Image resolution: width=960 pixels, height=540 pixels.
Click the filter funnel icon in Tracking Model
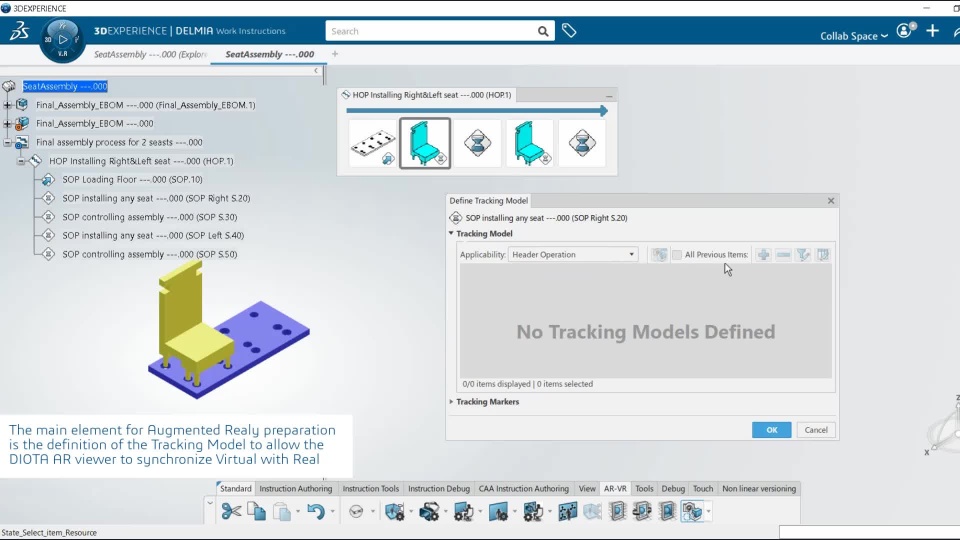tap(803, 255)
